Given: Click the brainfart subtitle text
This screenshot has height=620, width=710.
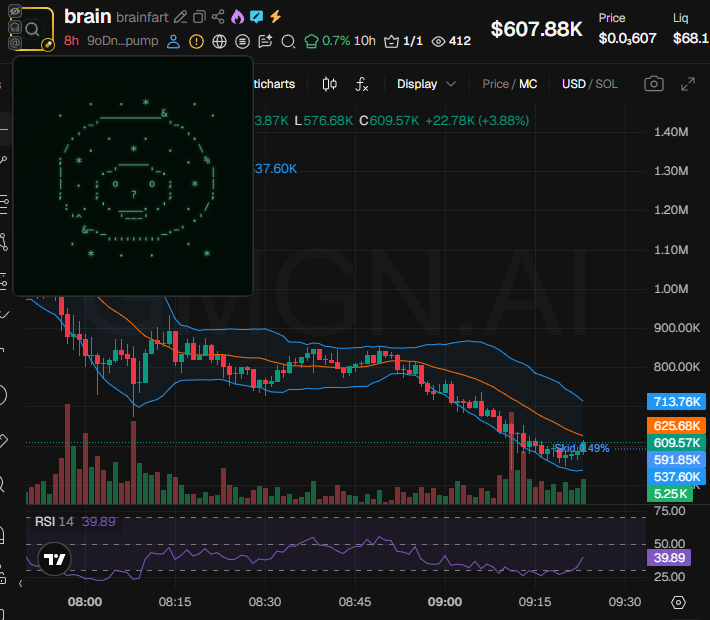Looking at the screenshot, I should tap(142, 17).
